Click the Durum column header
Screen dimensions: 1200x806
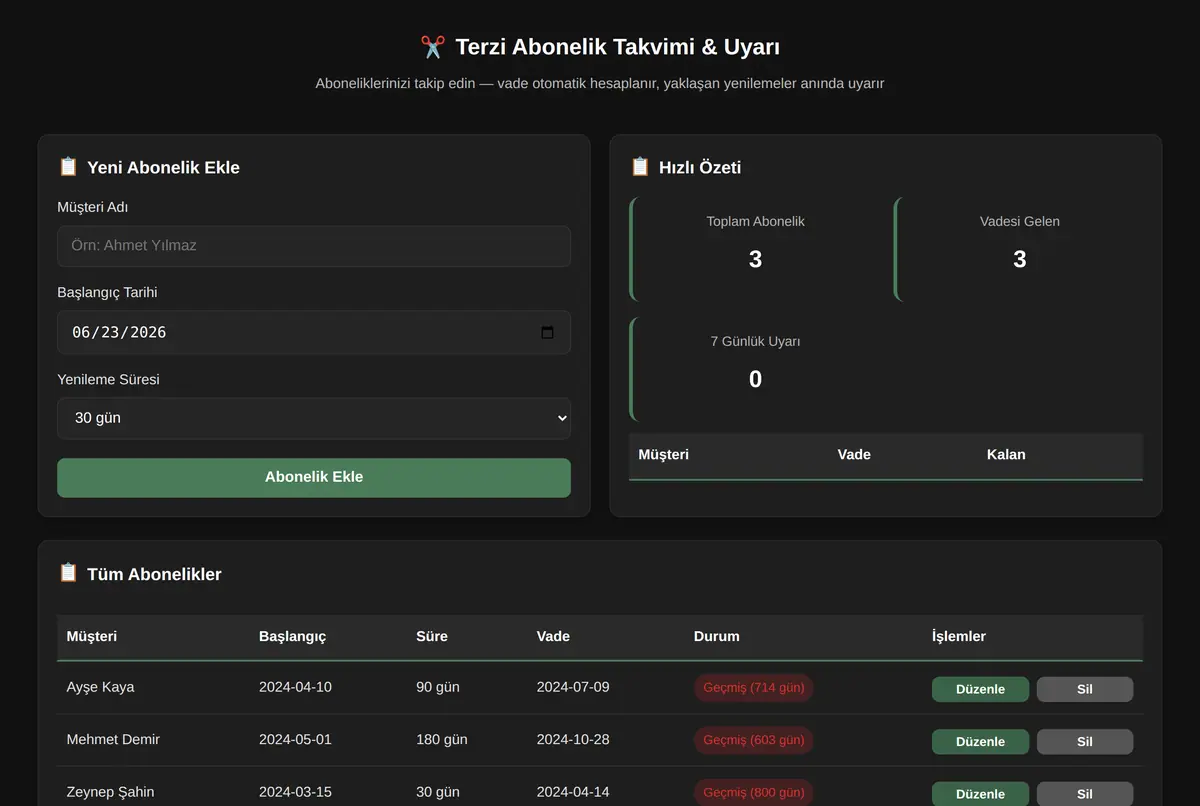pos(717,636)
